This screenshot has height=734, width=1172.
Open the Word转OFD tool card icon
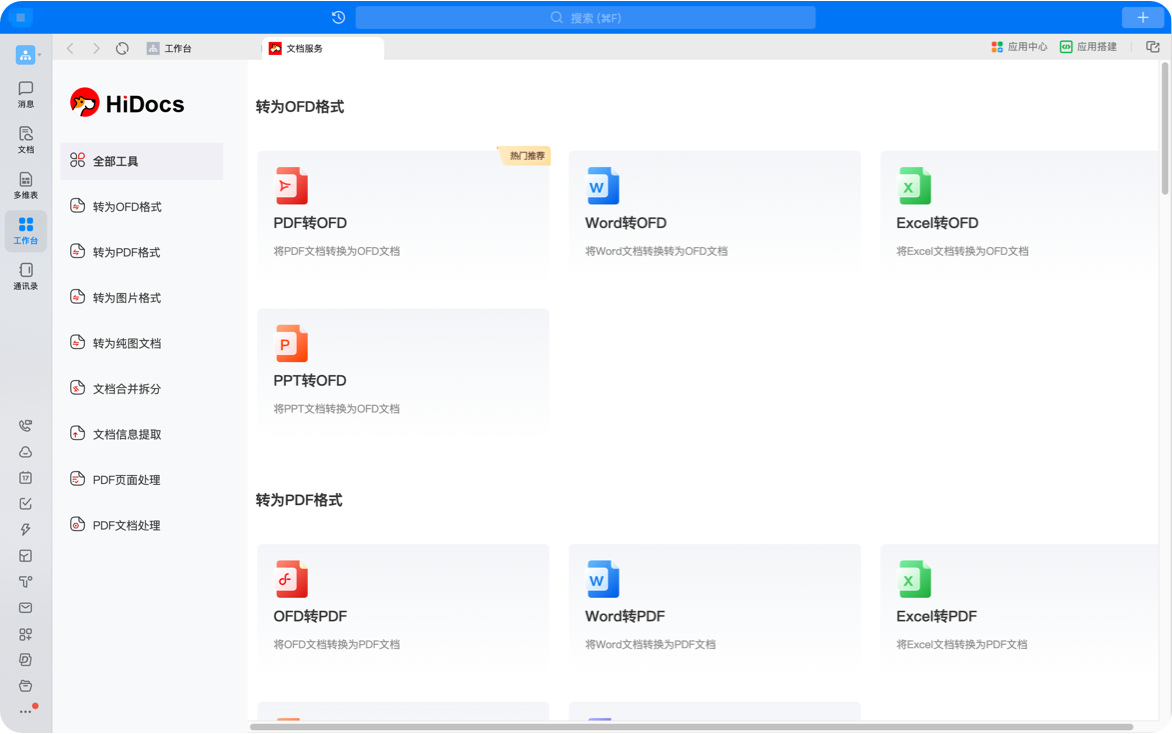click(x=602, y=185)
